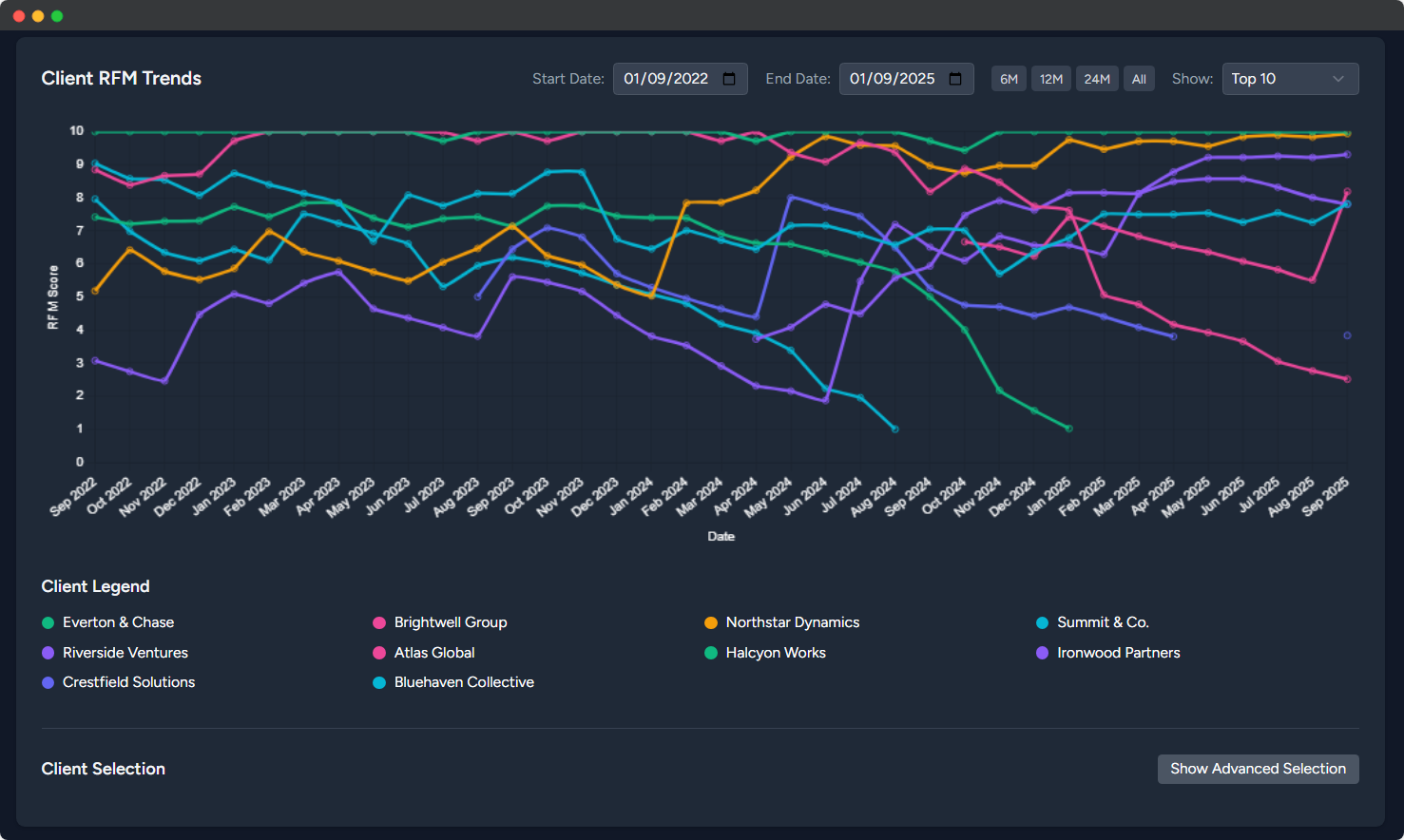Click the red close window button
1404x840 pixels.
[x=19, y=16]
